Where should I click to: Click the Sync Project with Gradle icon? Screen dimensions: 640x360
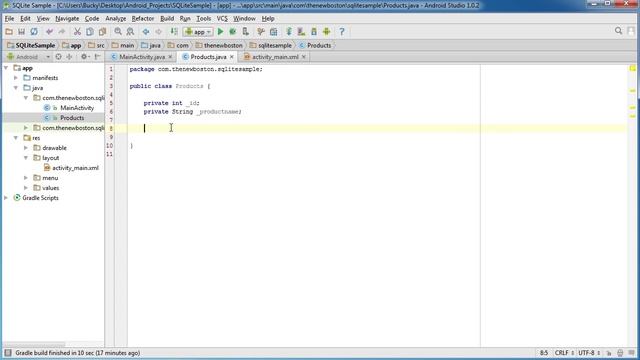(x=289, y=31)
